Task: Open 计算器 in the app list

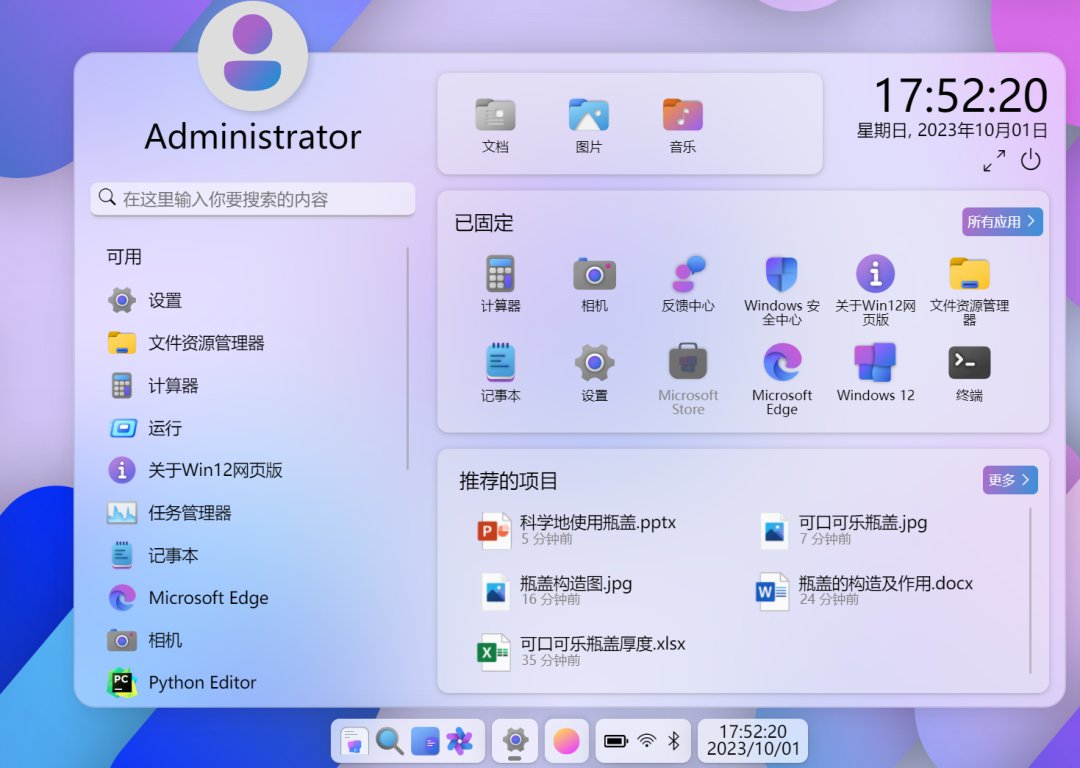Action: [x=255, y=386]
